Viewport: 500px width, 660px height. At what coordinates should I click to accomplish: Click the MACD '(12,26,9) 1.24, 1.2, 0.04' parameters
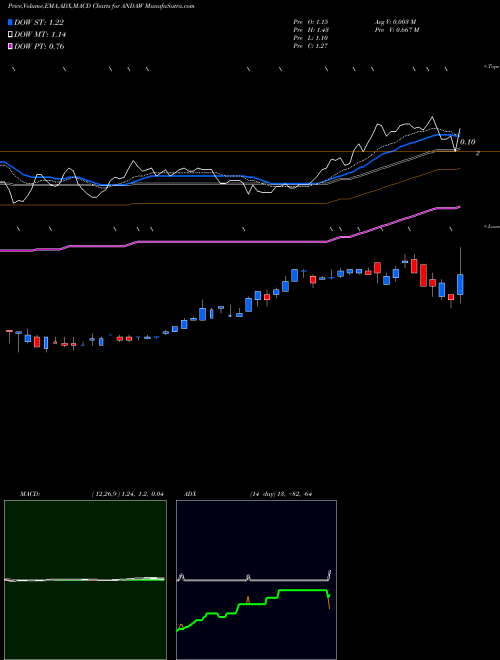[x=128, y=494]
